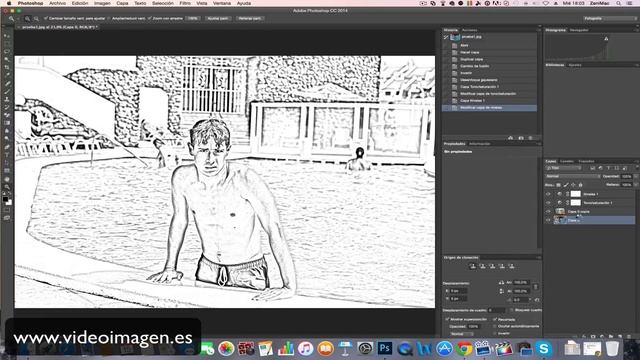Image resolution: width=640 pixels, height=360 pixels.
Task: Click the 100% button in options bar
Action: 193,18
